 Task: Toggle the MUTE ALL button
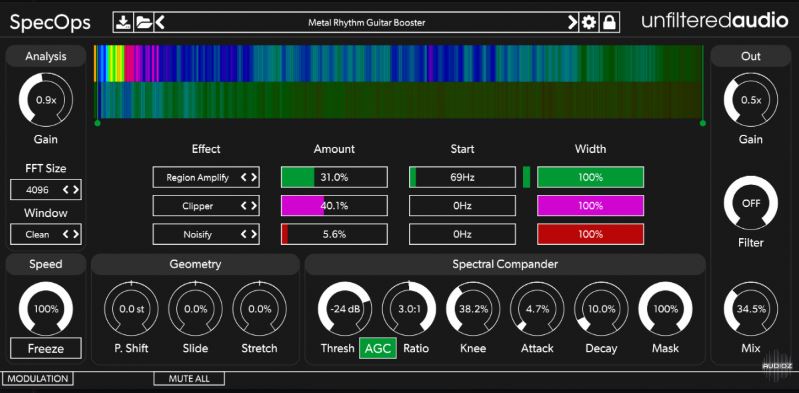pyautogui.click(x=189, y=379)
